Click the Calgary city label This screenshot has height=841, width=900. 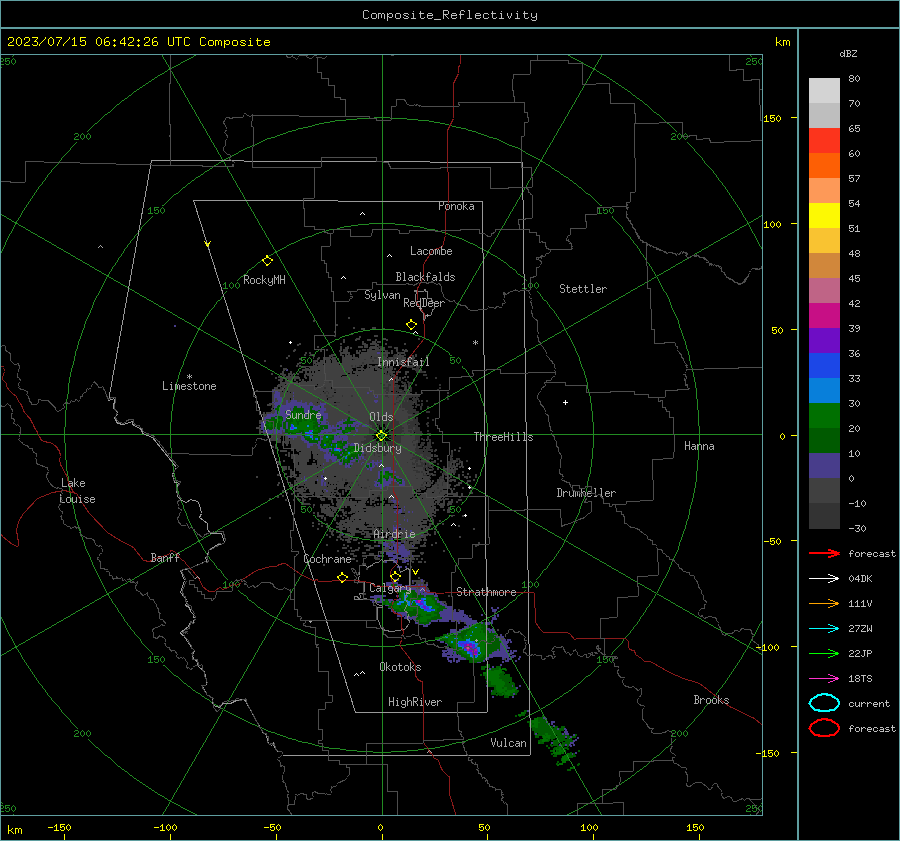click(x=390, y=588)
